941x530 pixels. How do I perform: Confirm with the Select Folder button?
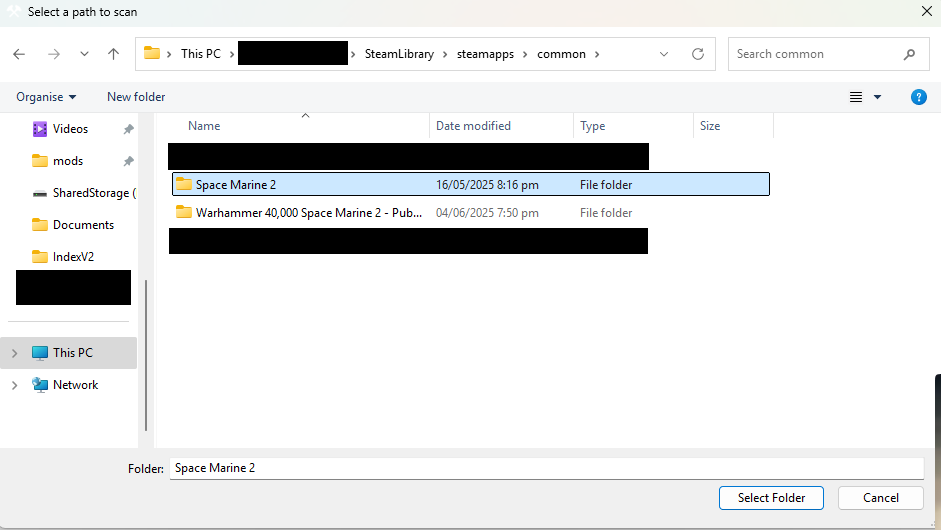point(771,498)
